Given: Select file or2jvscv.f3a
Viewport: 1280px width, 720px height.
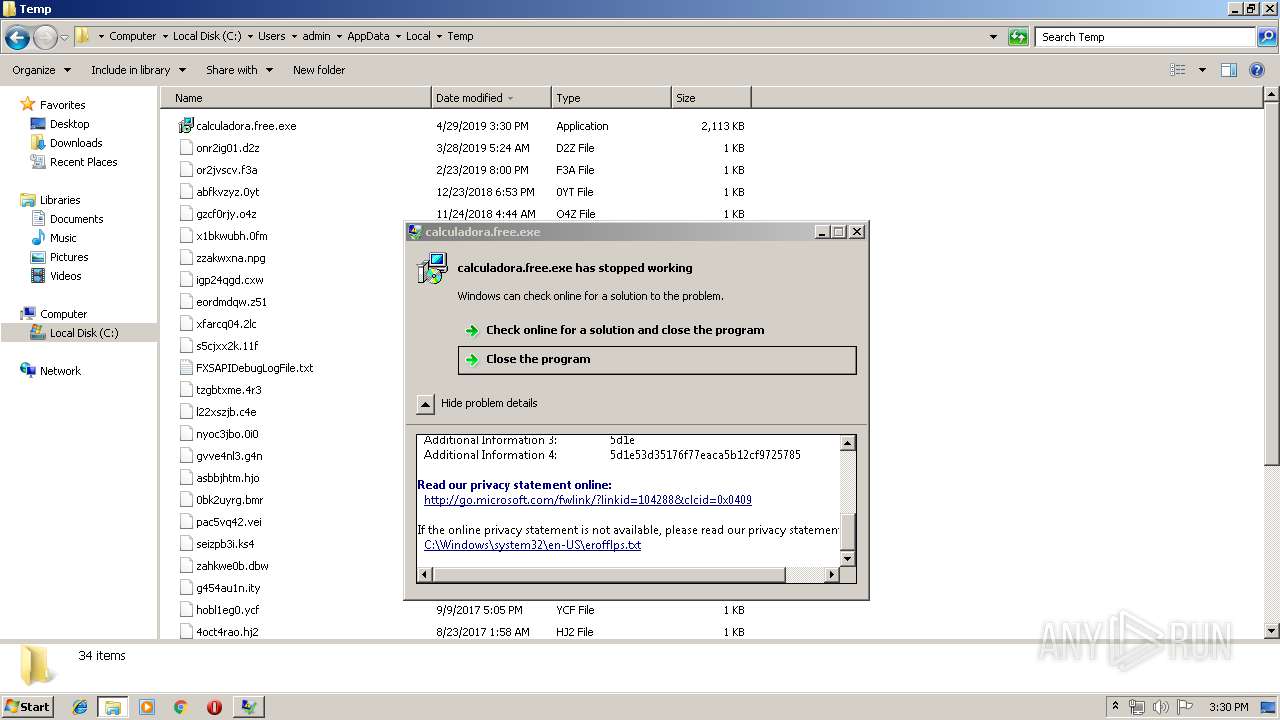Looking at the screenshot, I should [x=226, y=170].
